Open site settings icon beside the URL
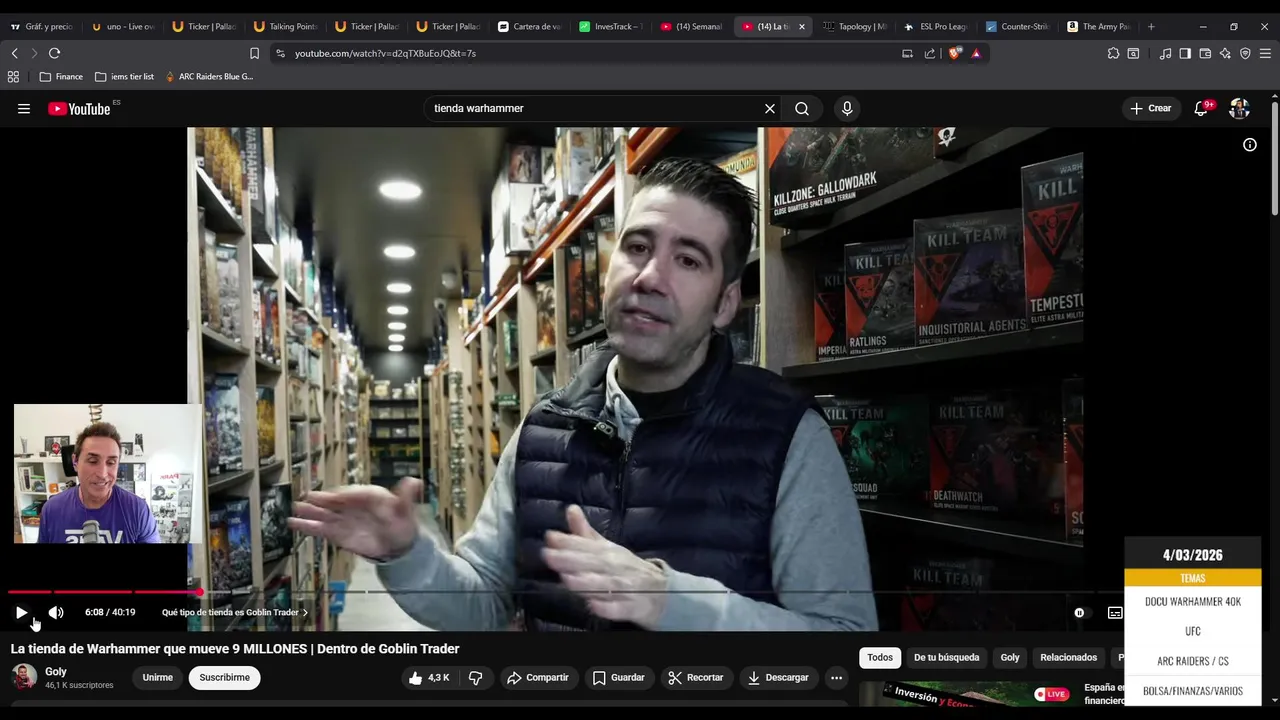The width and height of the screenshot is (1280, 720). tap(280, 53)
